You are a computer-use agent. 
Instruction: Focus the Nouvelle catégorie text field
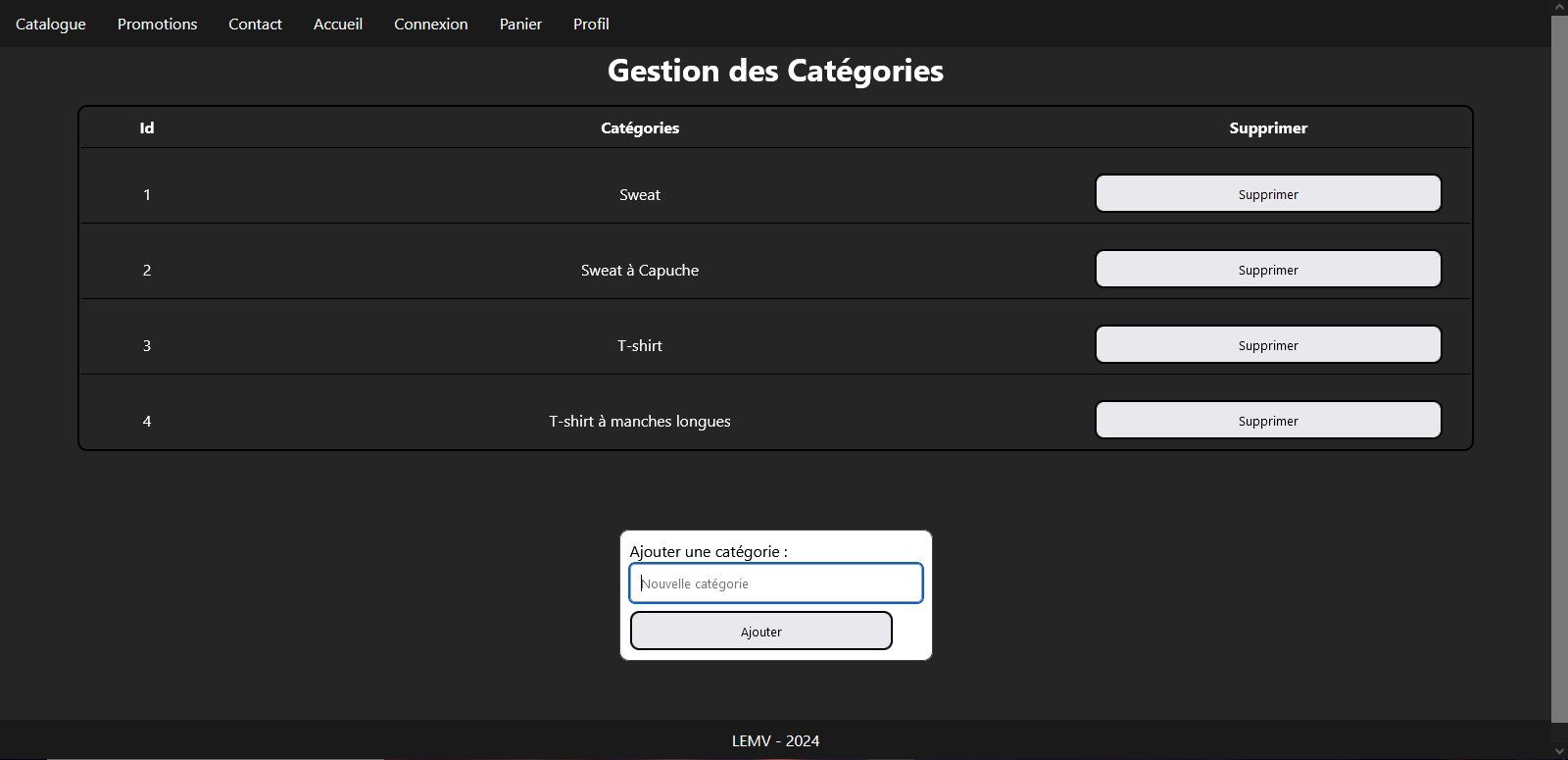pyautogui.click(x=775, y=583)
